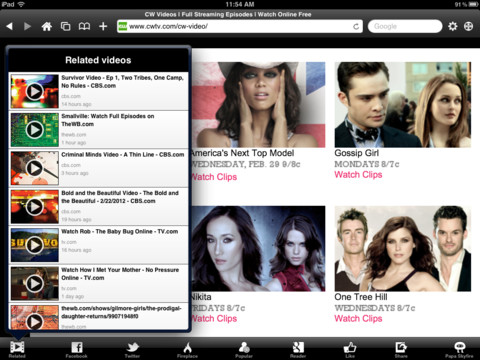
Task: Open the Twitter tab in bottom bar
Action: (132, 349)
